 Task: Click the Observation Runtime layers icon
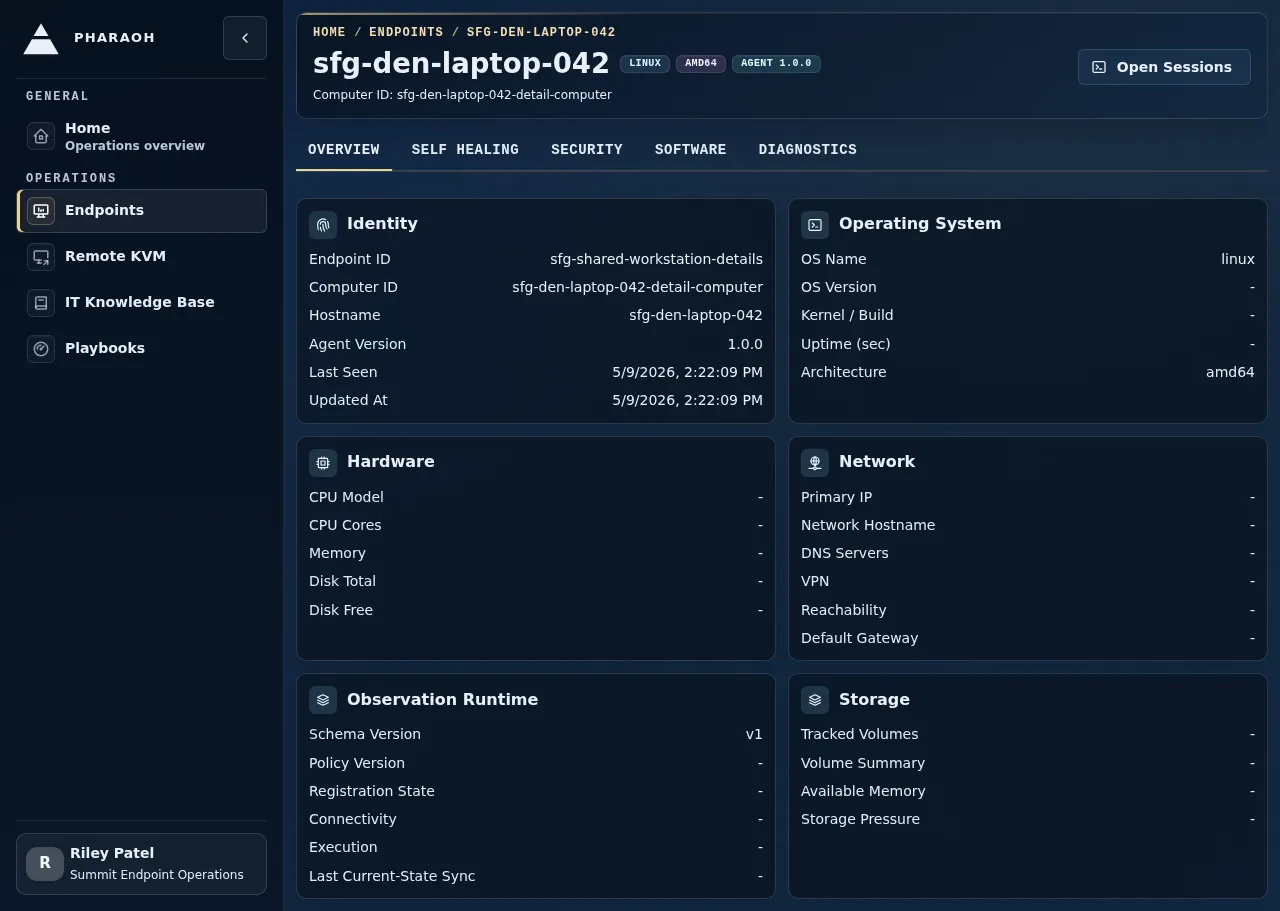coord(323,700)
